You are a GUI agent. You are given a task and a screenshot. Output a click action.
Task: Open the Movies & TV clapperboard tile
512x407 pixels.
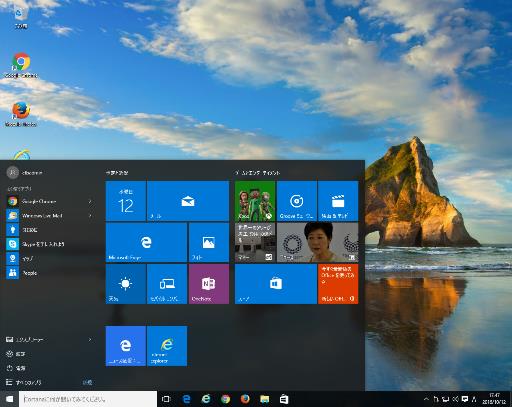pyautogui.click(x=338, y=201)
